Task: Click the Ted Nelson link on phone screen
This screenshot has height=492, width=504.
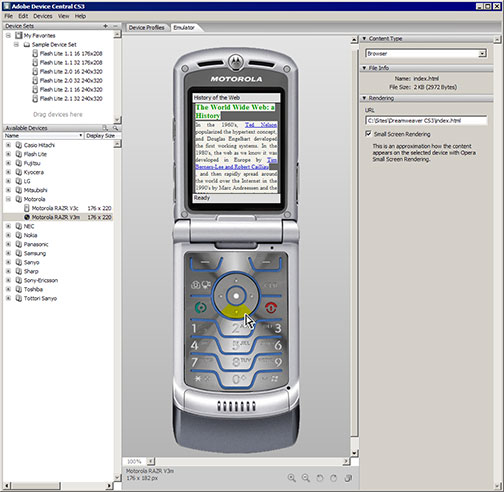Action: pyautogui.click(x=261, y=125)
